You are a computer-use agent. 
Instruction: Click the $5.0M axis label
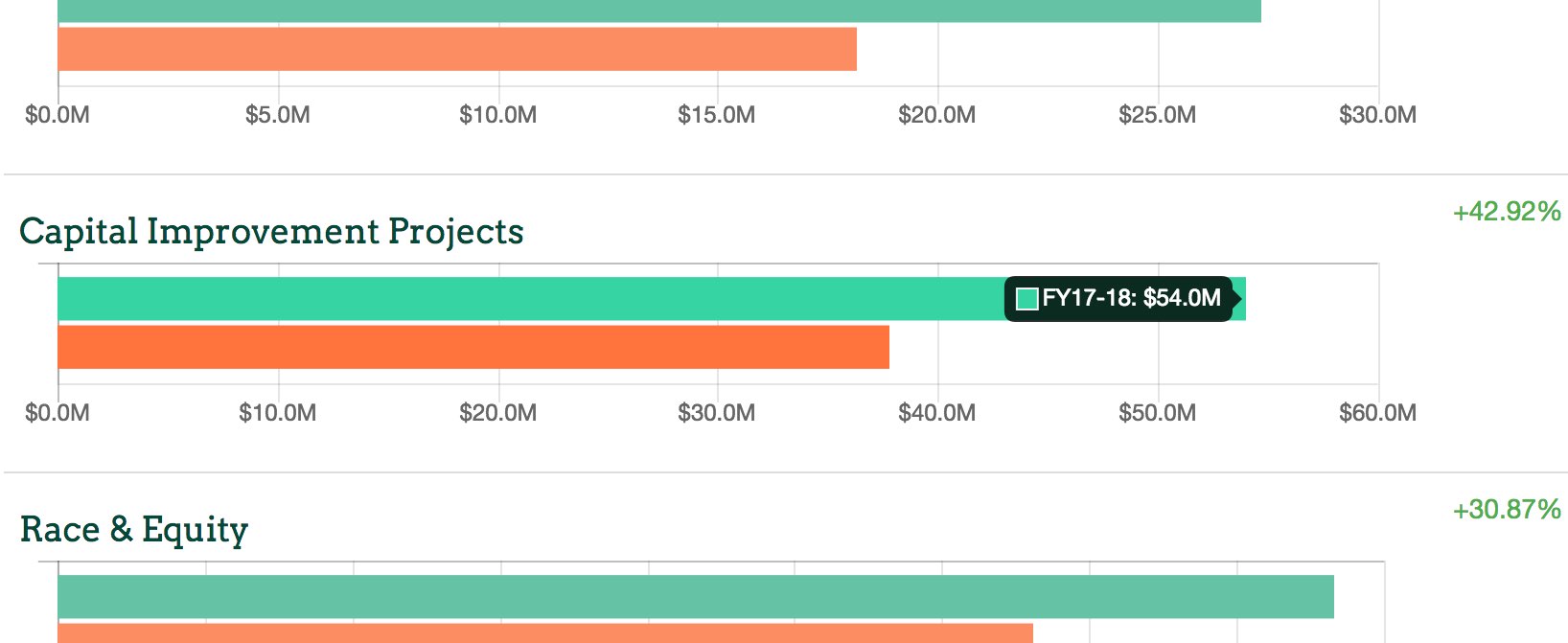point(277,115)
